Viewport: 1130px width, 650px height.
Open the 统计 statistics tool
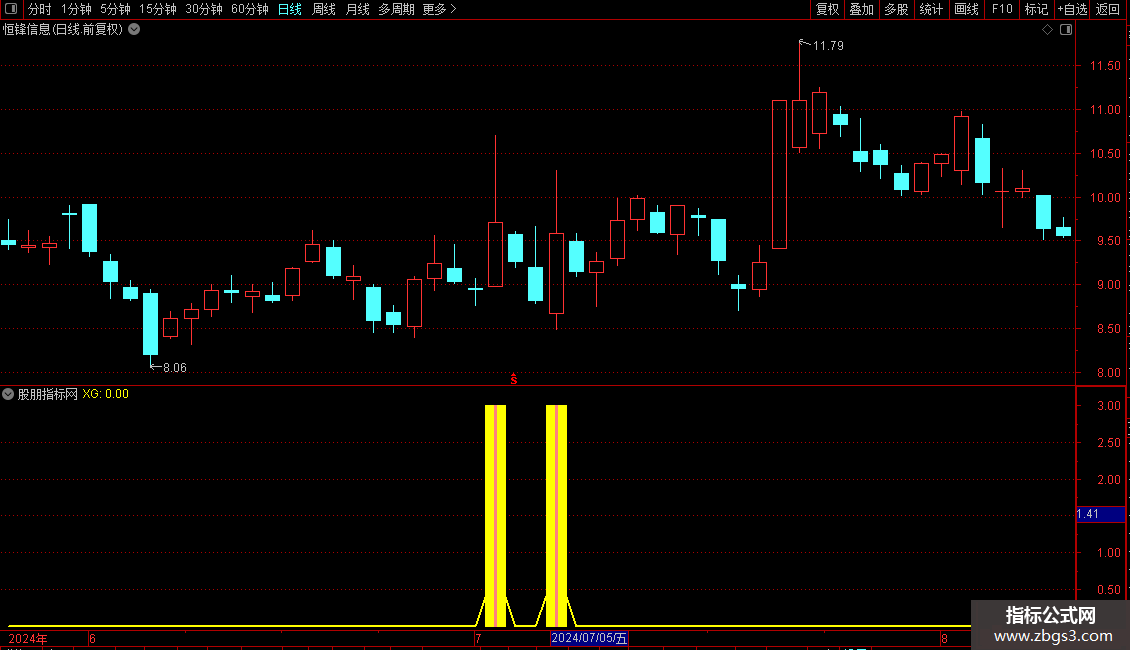[930, 9]
